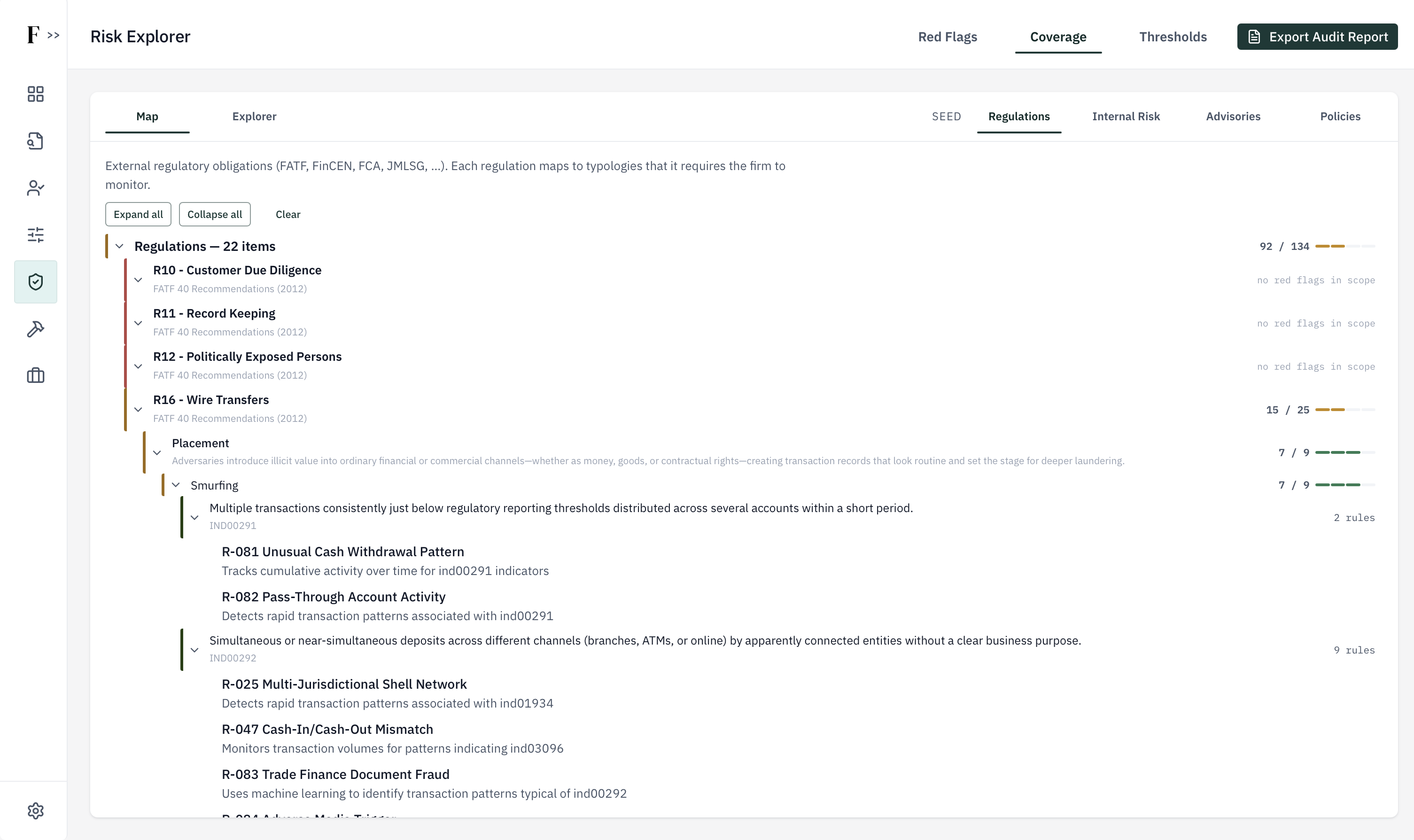1414x840 pixels.
Task: Select the Internal Risk seed tab
Action: point(1126,117)
